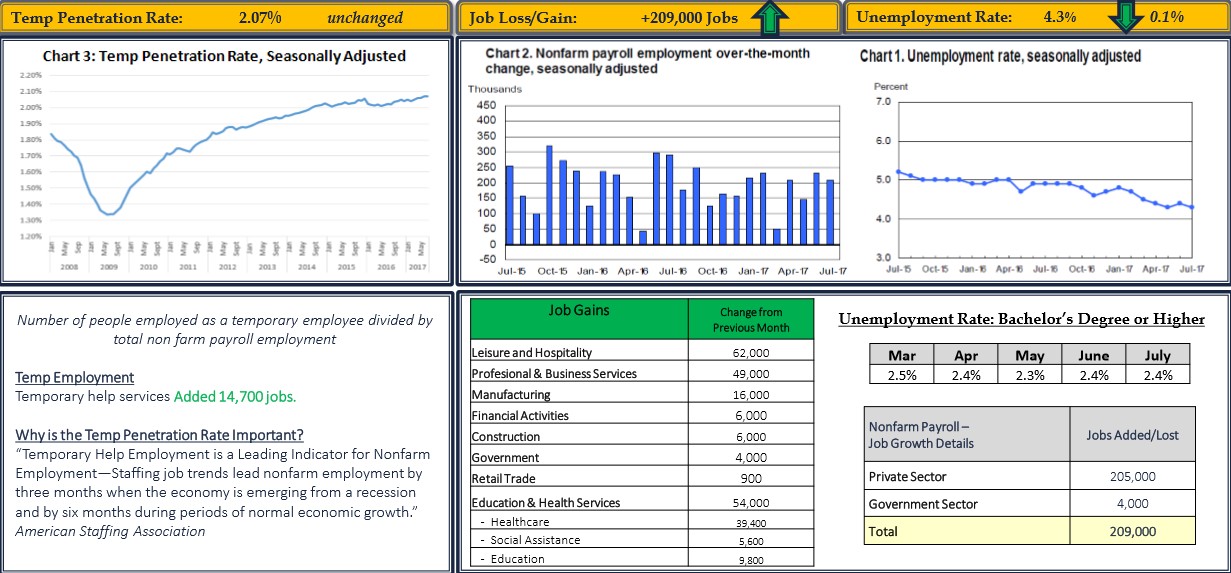
Task: Select the Retail Trade row label
Action: tap(506, 479)
